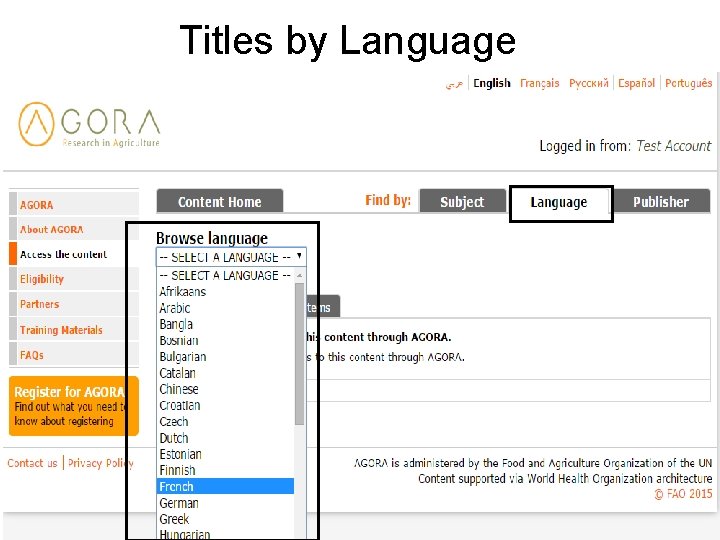Image resolution: width=720 pixels, height=540 pixels.
Task: Pick Catalan from the dropdown list
Action: (225, 373)
